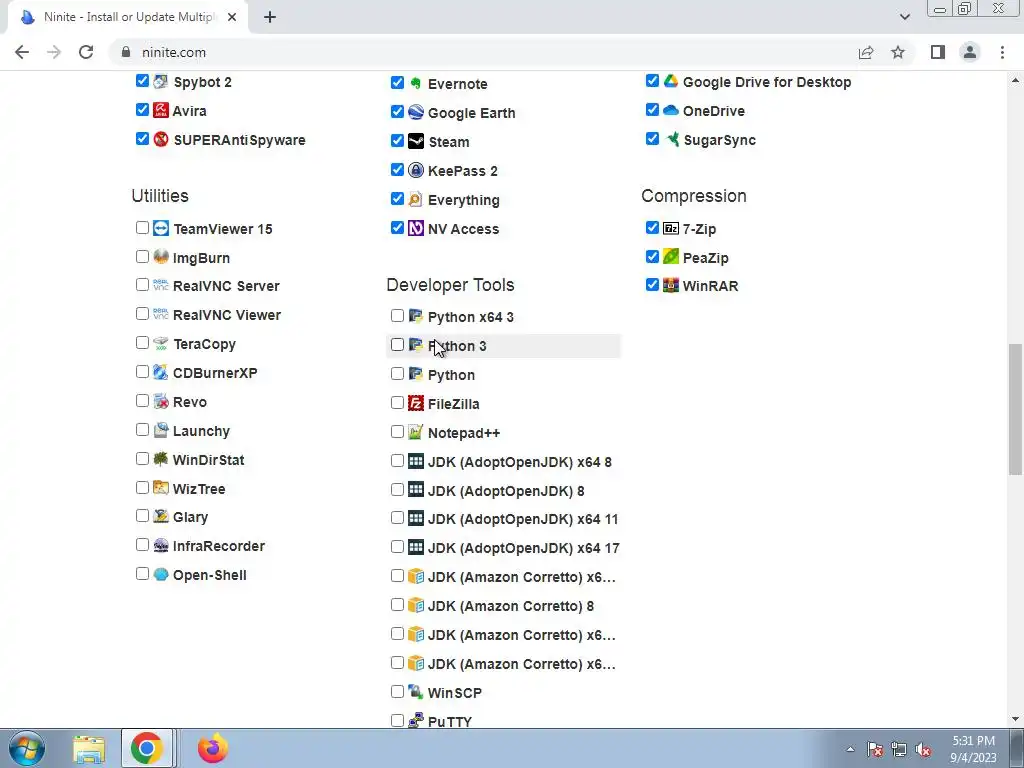Image resolution: width=1024 pixels, height=768 pixels.
Task: Check the JDK (AdoptOpenJDK) x64 17 checkbox
Action: pyautogui.click(x=397, y=547)
